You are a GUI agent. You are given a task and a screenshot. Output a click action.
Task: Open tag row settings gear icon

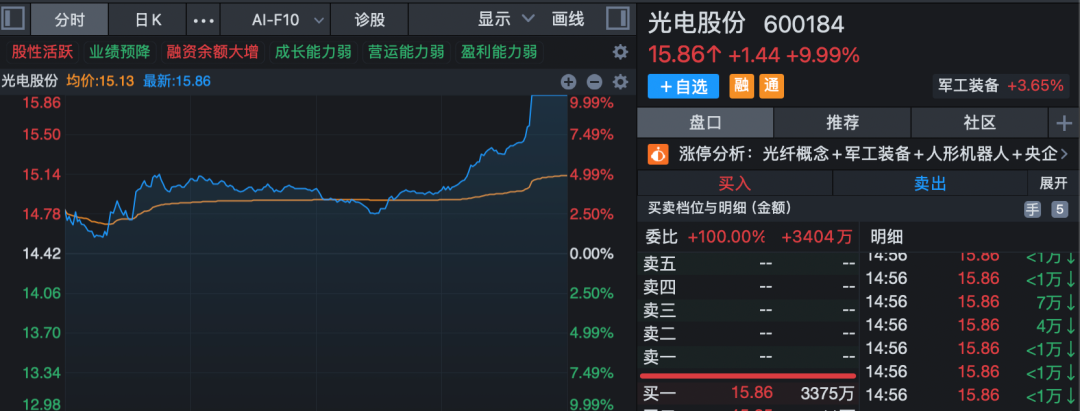620,52
